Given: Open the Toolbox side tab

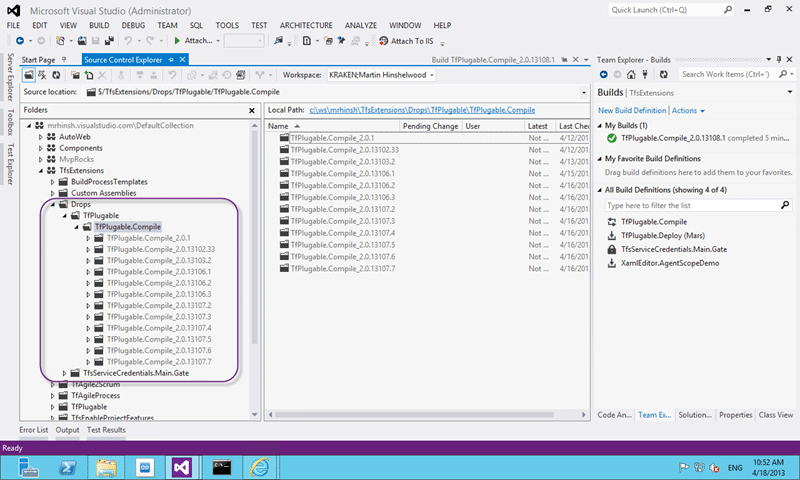Looking at the screenshot, I should [10, 122].
